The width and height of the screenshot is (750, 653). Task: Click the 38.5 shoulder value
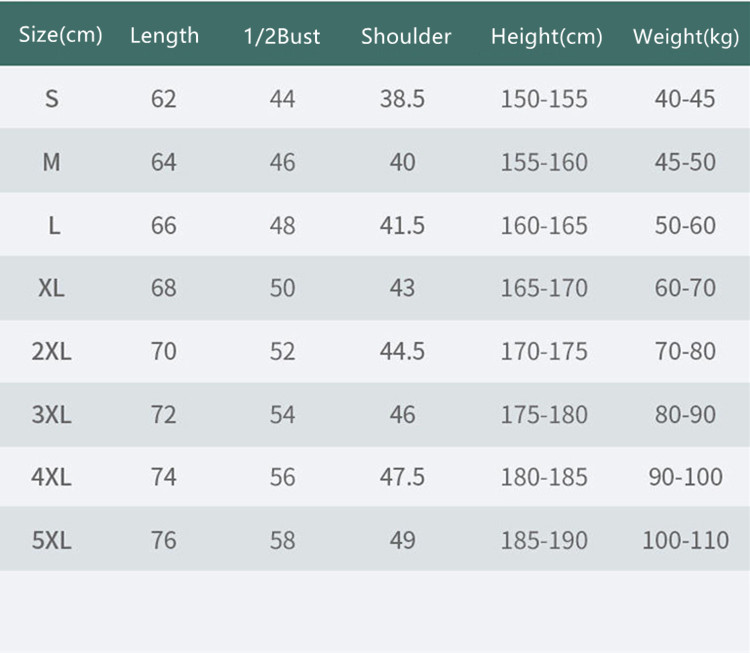tap(402, 99)
